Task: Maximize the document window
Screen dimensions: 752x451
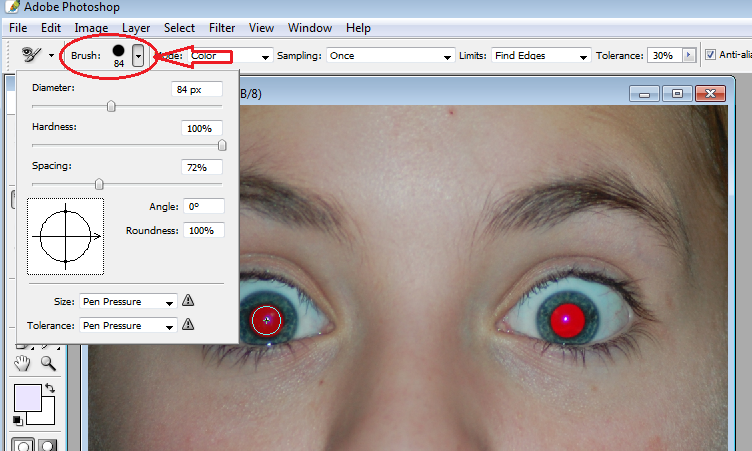Action: click(677, 94)
